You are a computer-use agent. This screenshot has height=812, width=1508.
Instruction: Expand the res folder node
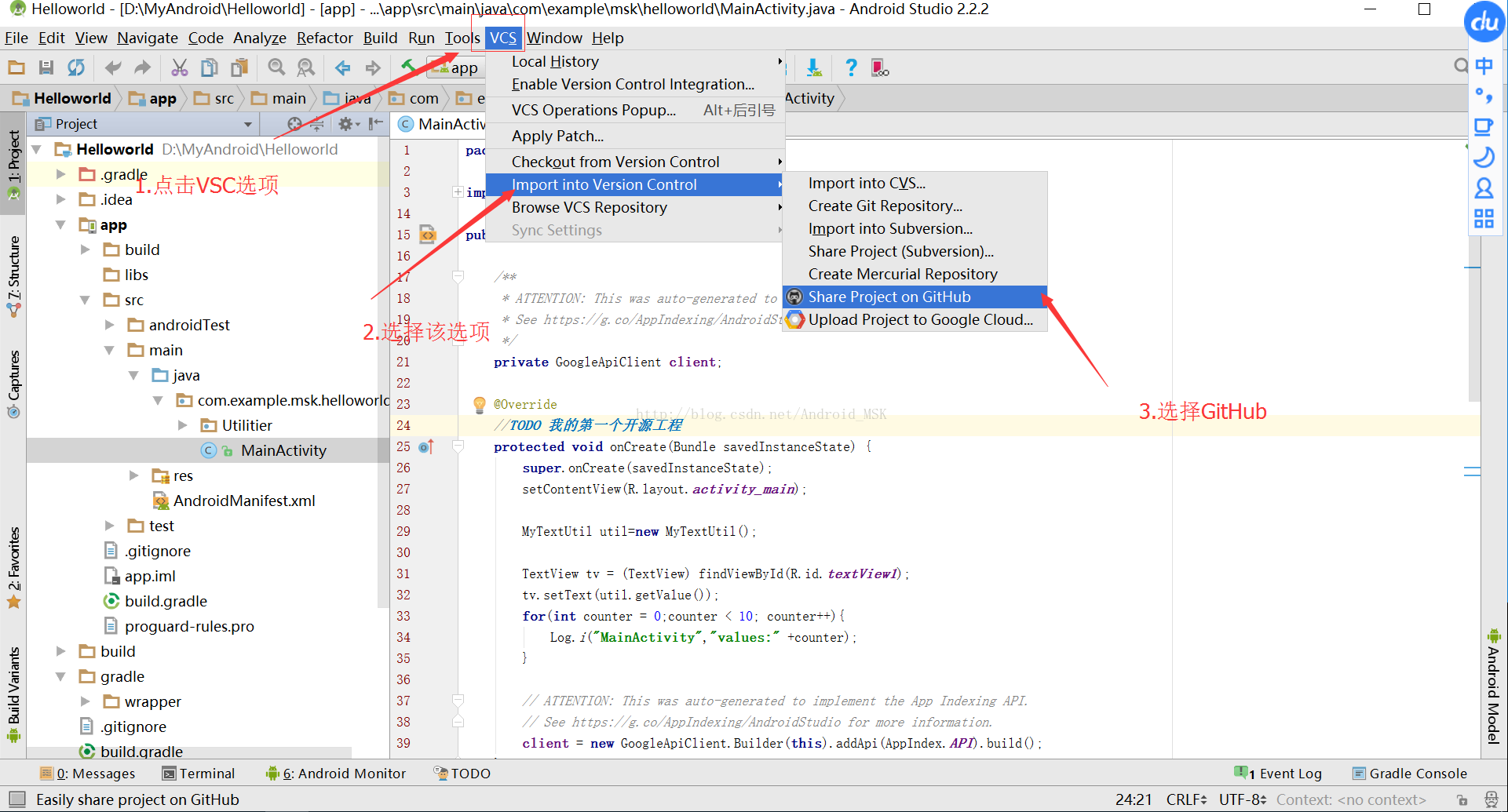[x=134, y=475]
